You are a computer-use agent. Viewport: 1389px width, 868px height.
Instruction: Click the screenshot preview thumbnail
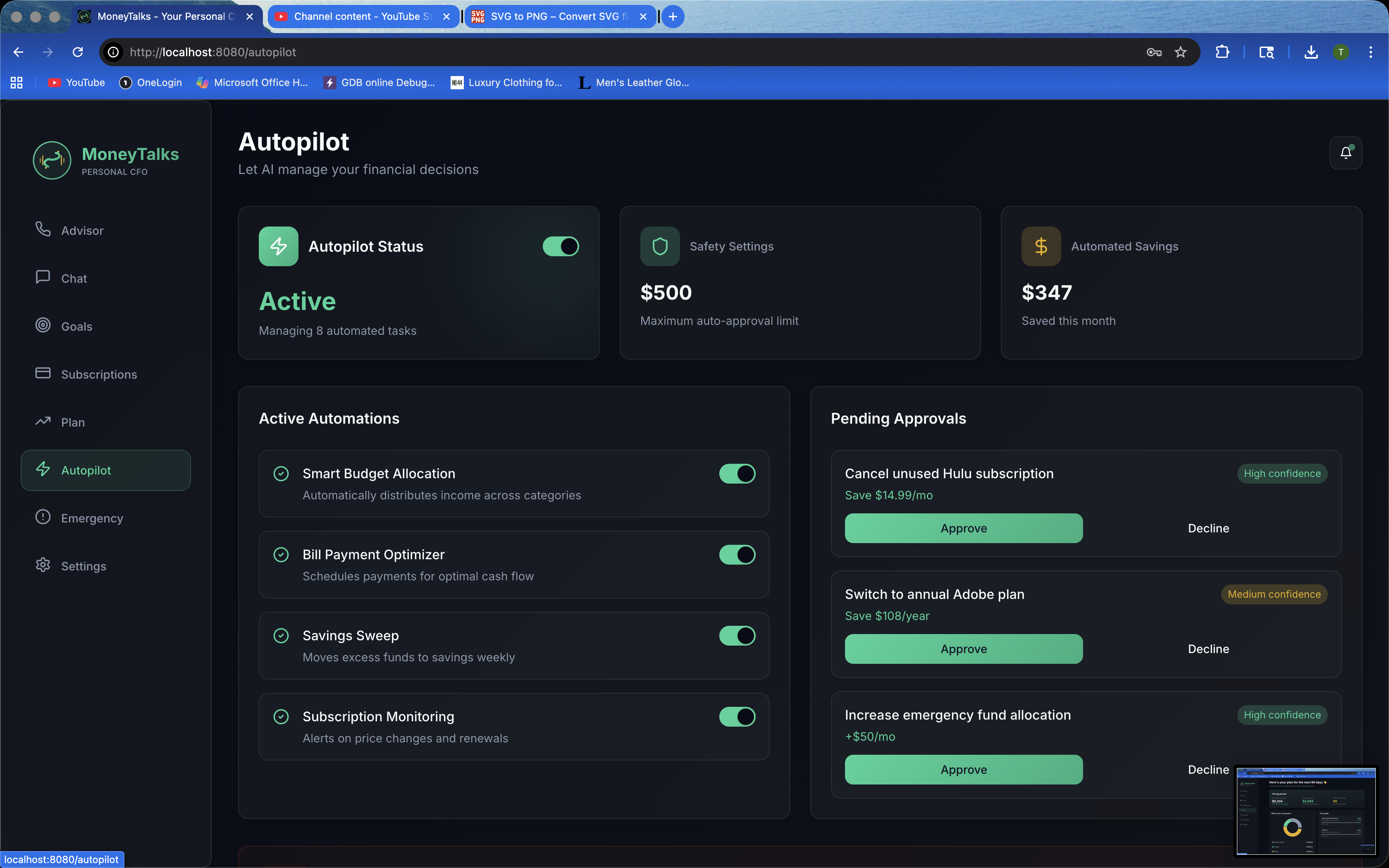click(x=1306, y=811)
